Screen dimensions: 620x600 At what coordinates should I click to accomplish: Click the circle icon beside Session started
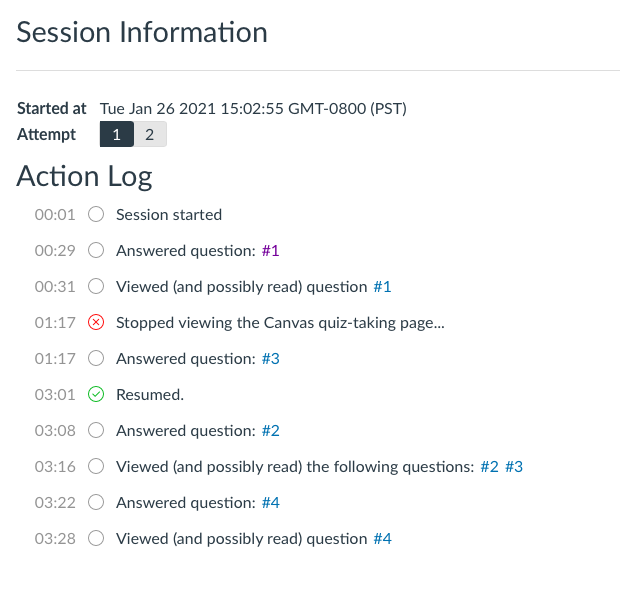[x=96, y=214]
